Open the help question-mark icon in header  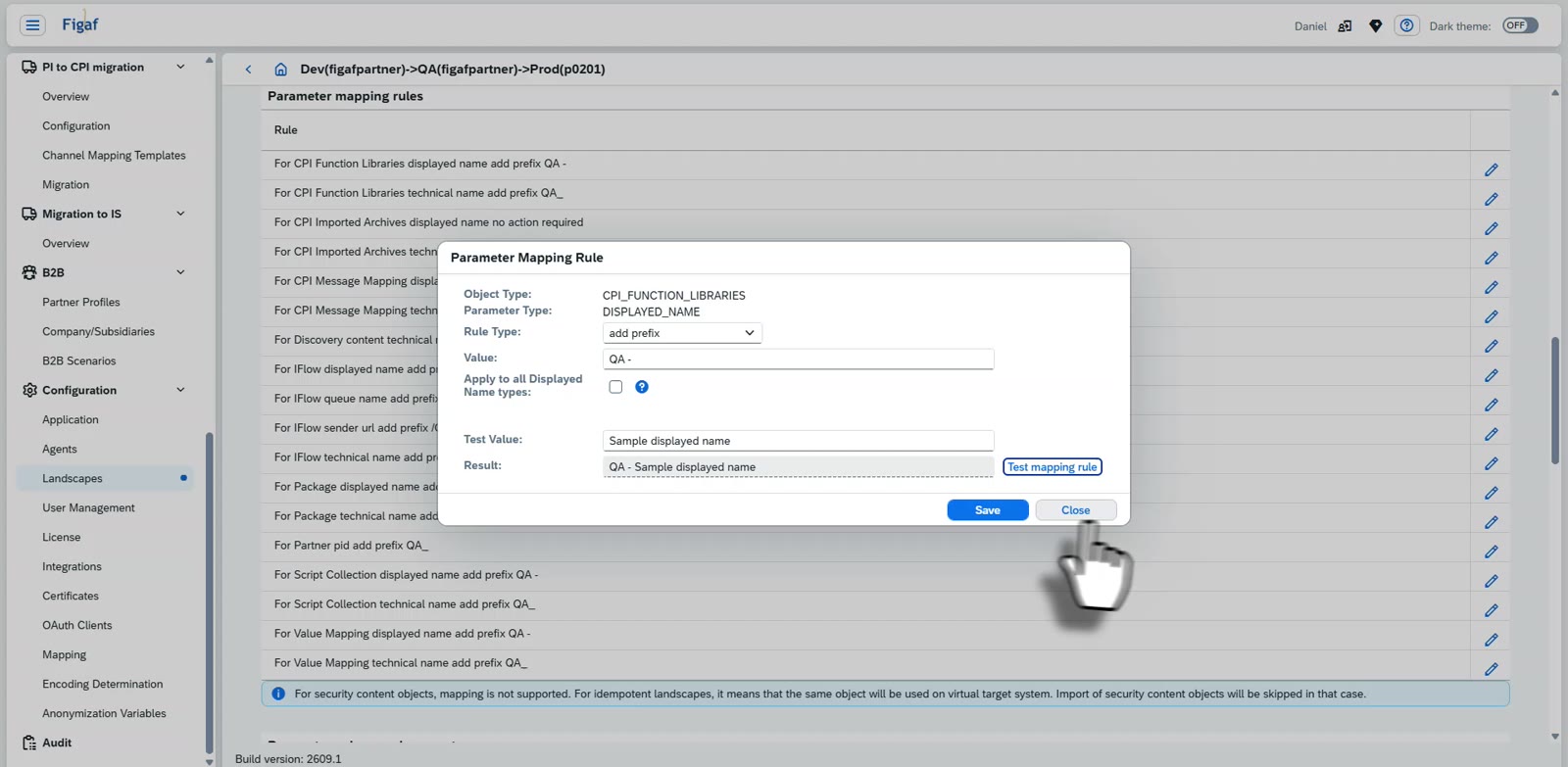click(x=1406, y=25)
